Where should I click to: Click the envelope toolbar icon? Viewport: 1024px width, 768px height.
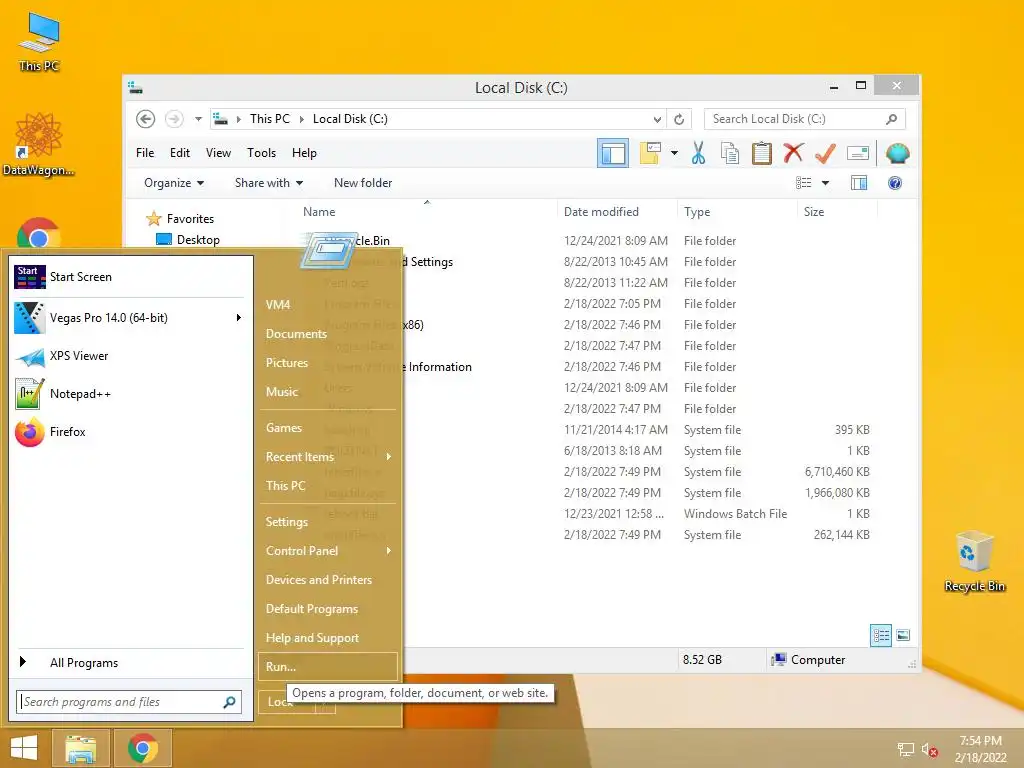click(x=857, y=153)
